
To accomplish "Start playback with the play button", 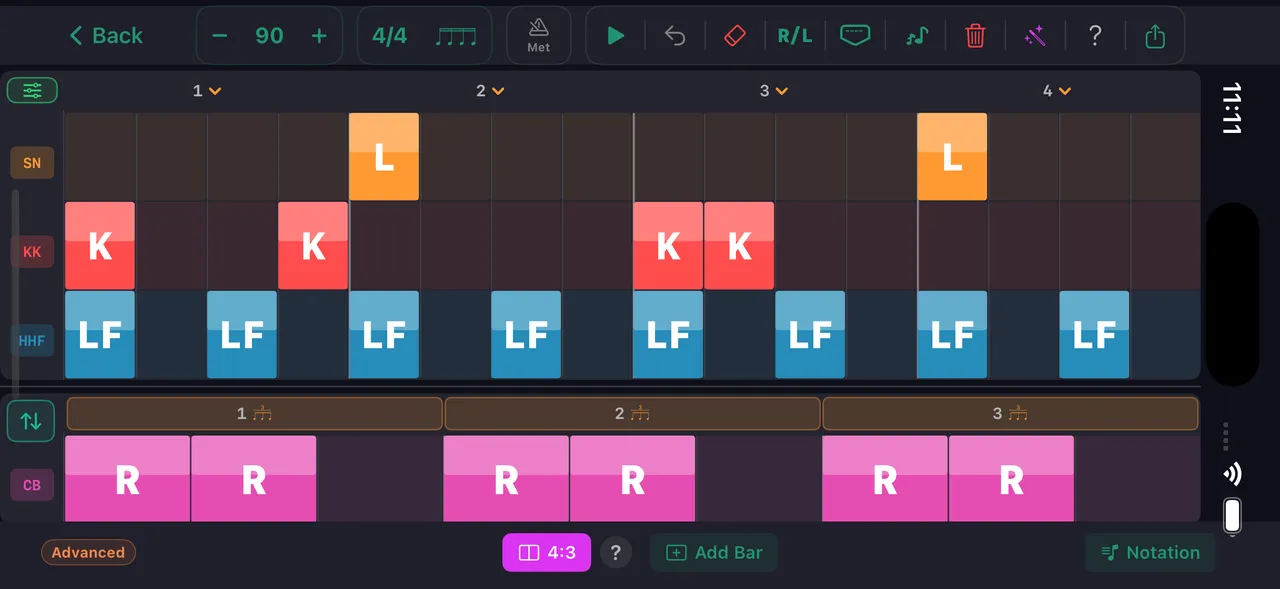I will coord(616,36).
